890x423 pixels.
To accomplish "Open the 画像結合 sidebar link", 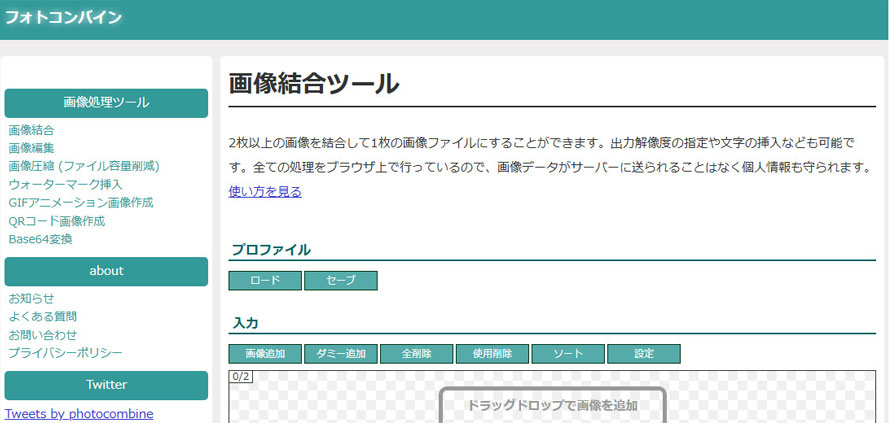I will click(x=31, y=130).
